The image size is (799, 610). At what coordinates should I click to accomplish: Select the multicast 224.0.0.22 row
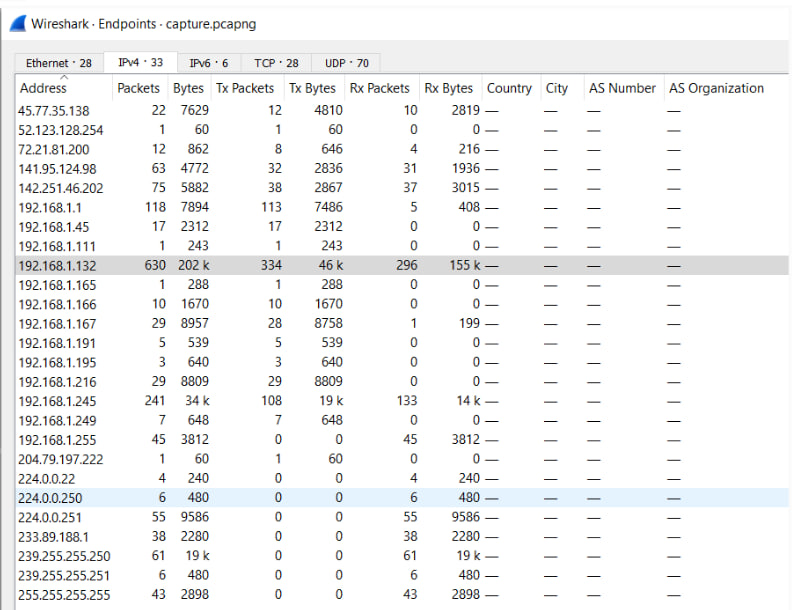pos(402,479)
